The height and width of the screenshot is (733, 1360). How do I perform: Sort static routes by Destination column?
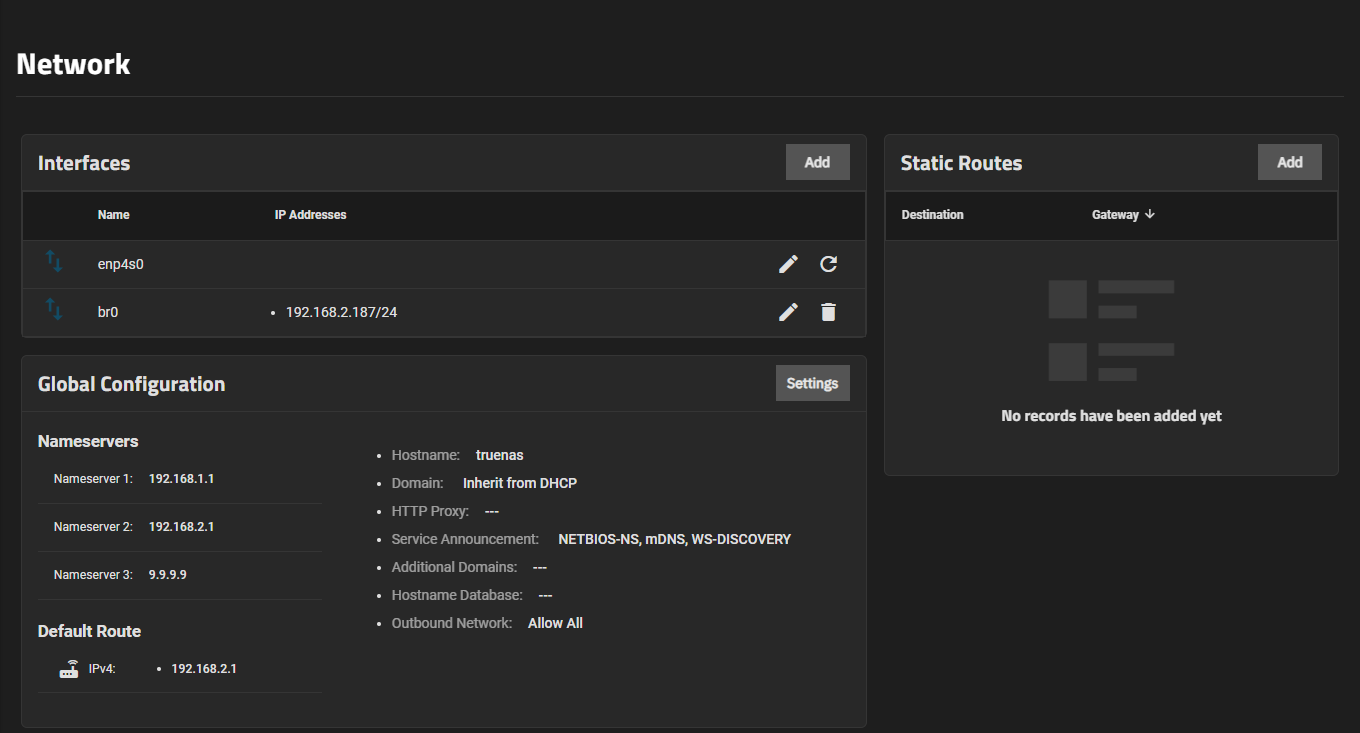point(932,215)
